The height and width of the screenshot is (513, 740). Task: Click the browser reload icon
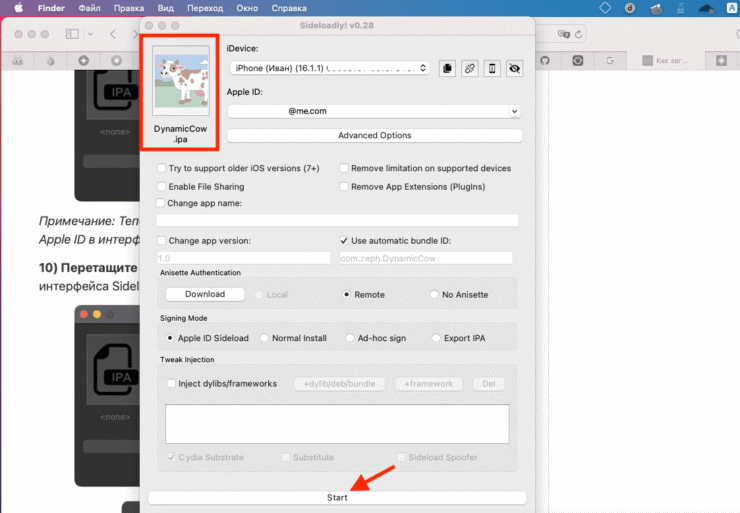tap(579, 34)
